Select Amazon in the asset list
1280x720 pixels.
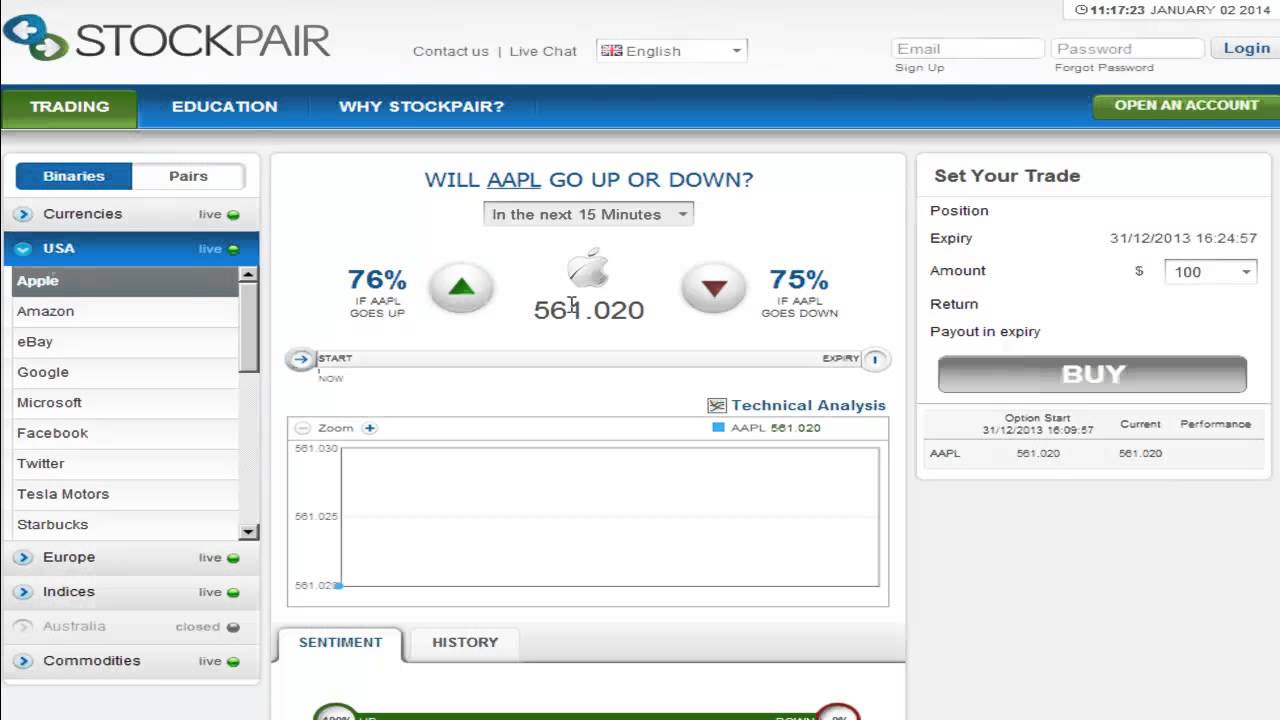[x=125, y=312]
